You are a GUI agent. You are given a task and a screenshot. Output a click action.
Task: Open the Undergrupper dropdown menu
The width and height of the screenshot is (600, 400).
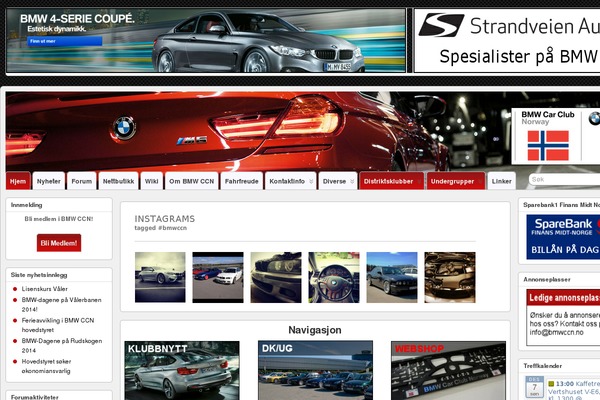(456, 181)
